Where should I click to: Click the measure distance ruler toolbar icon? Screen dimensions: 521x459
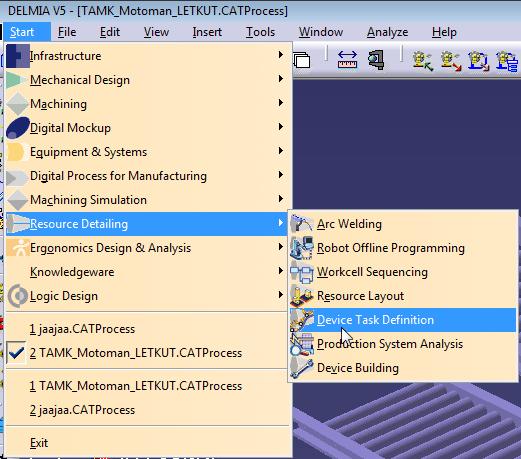tap(347, 60)
